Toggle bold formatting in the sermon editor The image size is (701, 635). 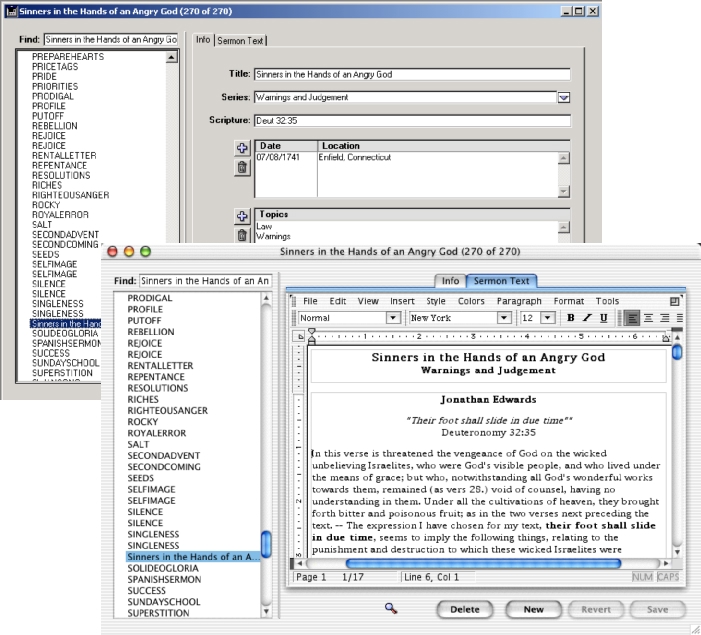pyautogui.click(x=570, y=318)
